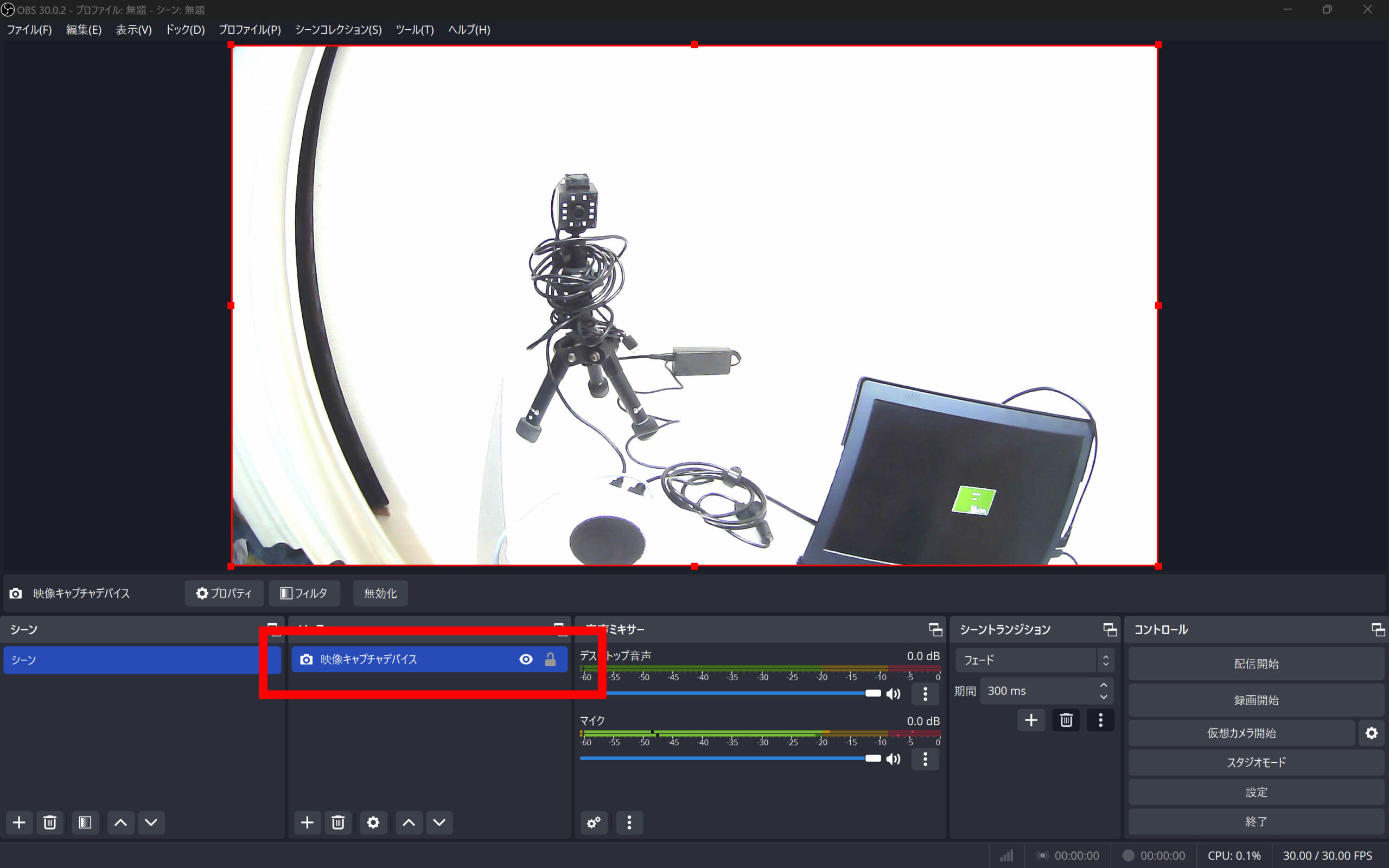Viewport: 1389px width, 868px height.
Task: Open source properties gear in sources toolbar
Action: 373,822
